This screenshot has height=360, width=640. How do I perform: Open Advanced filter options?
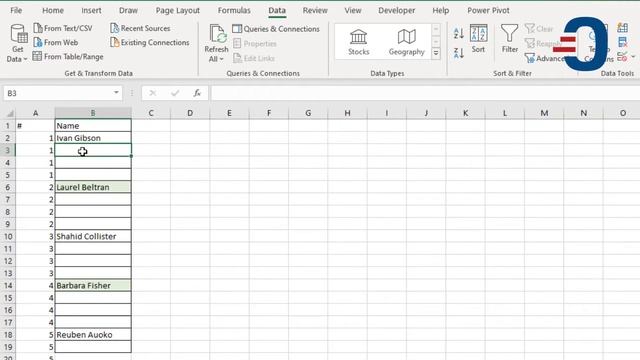(545, 58)
